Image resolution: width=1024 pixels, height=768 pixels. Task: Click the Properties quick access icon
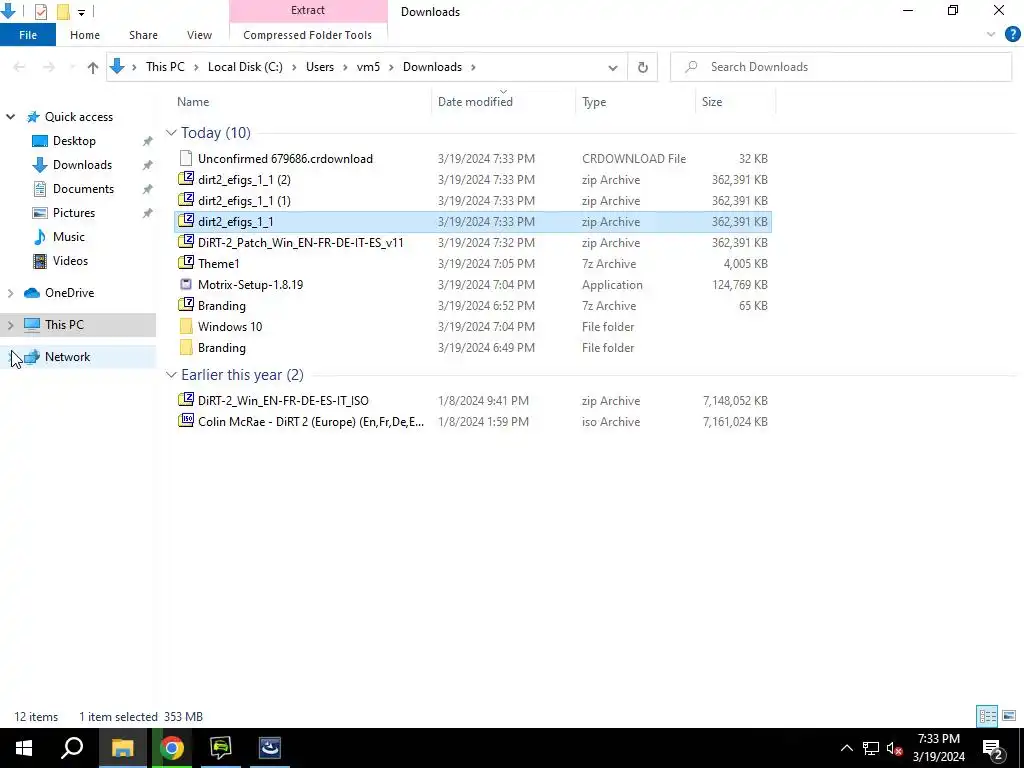40,11
